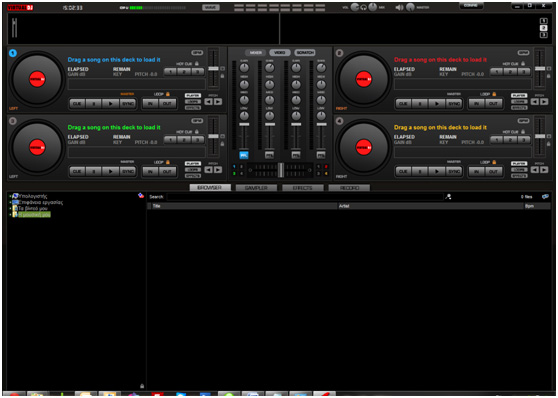Set loop OUT on deck 1
This screenshot has width=558, height=398.
[x=167, y=104]
